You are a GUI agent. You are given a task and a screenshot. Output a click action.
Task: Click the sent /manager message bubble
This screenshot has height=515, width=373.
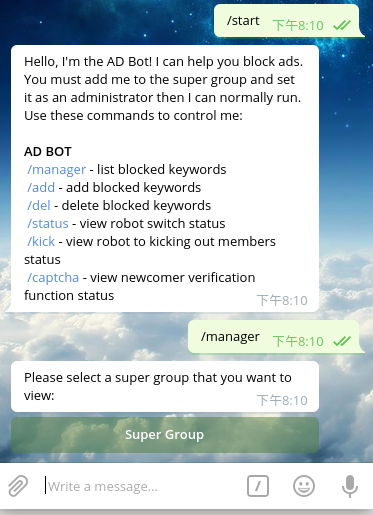[x=274, y=337]
